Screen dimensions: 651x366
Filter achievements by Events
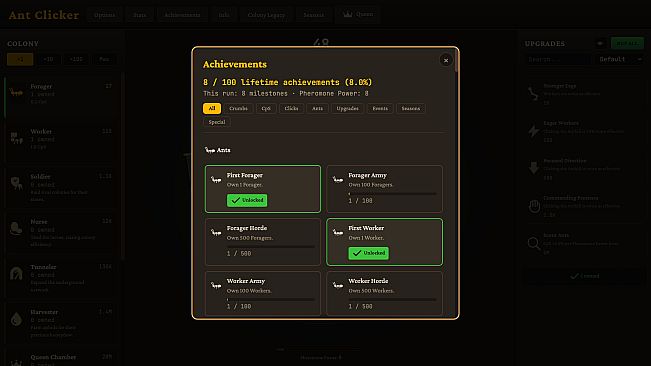click(380, 108)
